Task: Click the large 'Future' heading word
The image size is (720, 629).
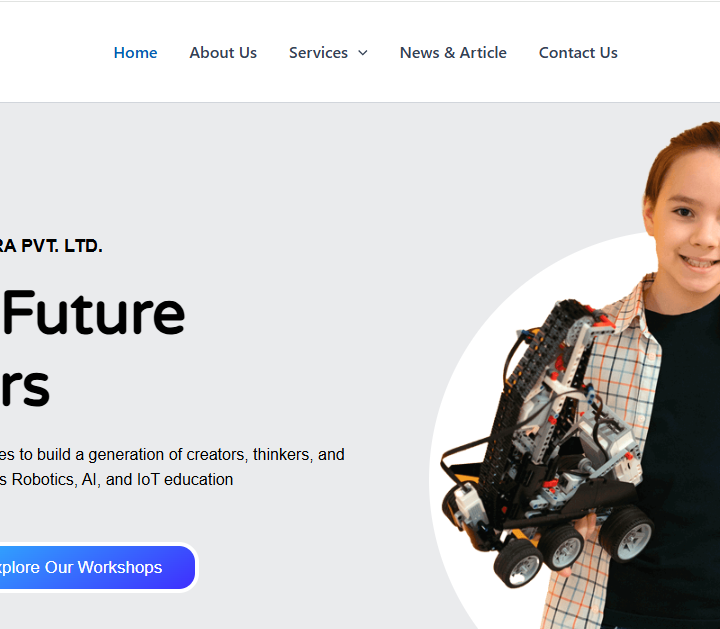Action: click(x=94, y=313)
